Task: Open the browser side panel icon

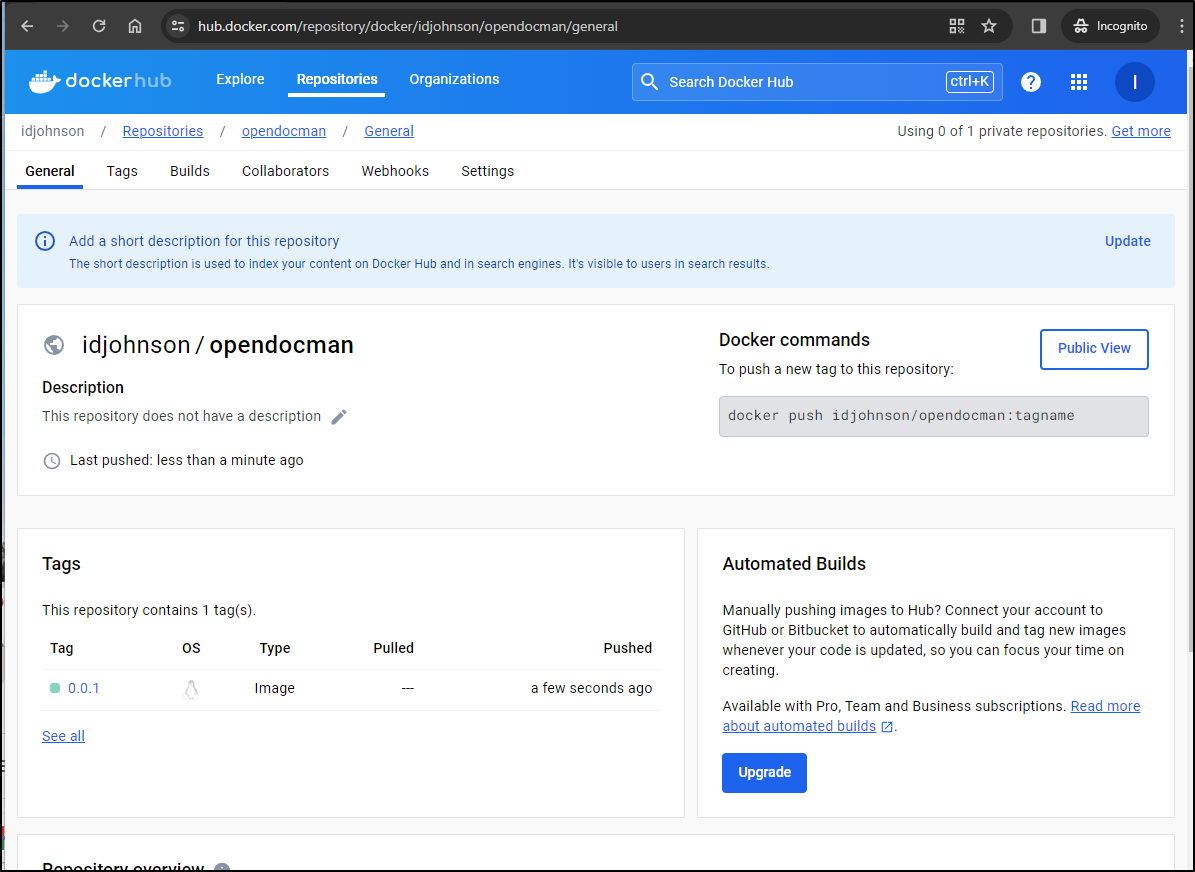Action: point(1039,26)
